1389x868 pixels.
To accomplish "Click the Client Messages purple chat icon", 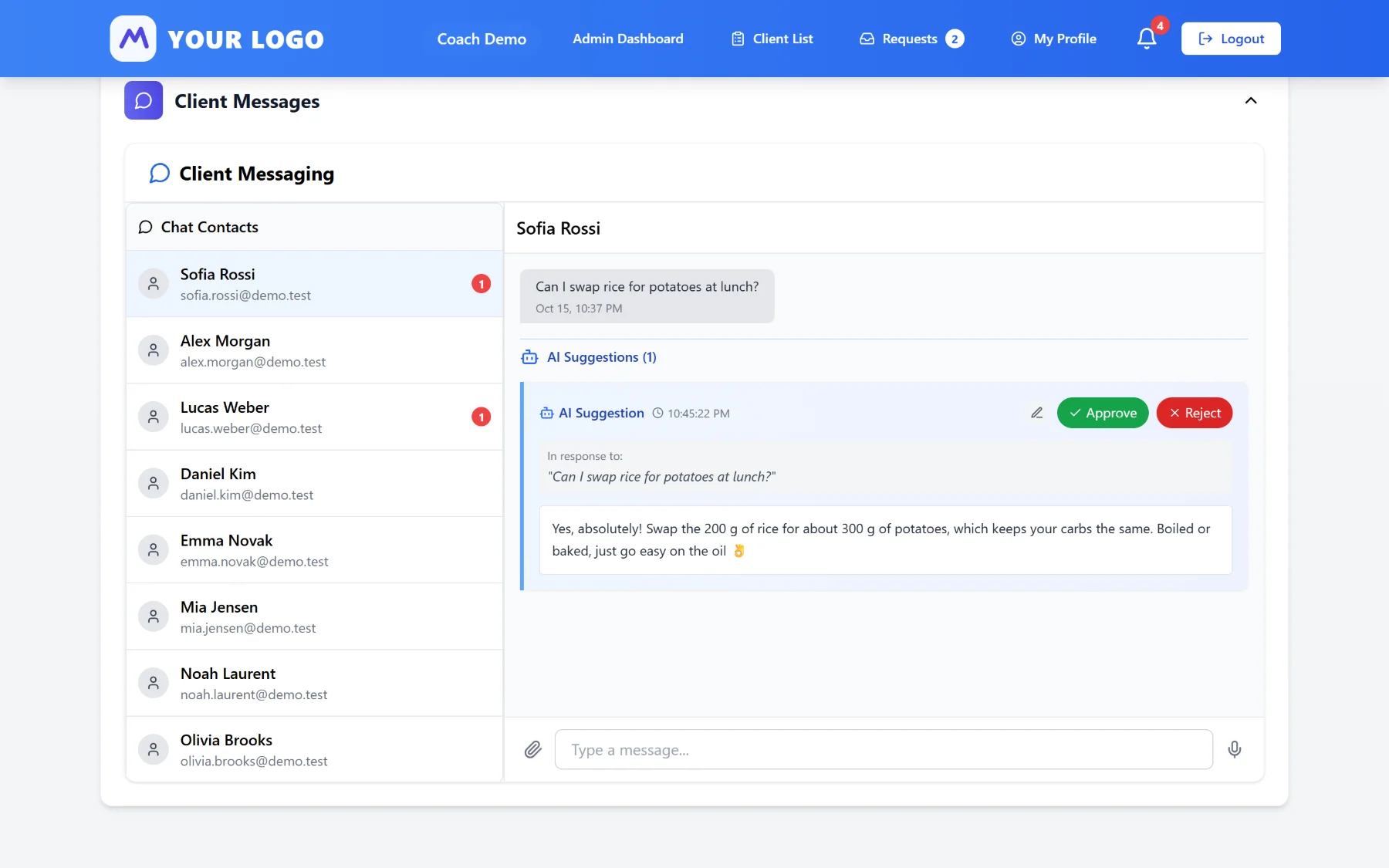I will coord(144,100).
